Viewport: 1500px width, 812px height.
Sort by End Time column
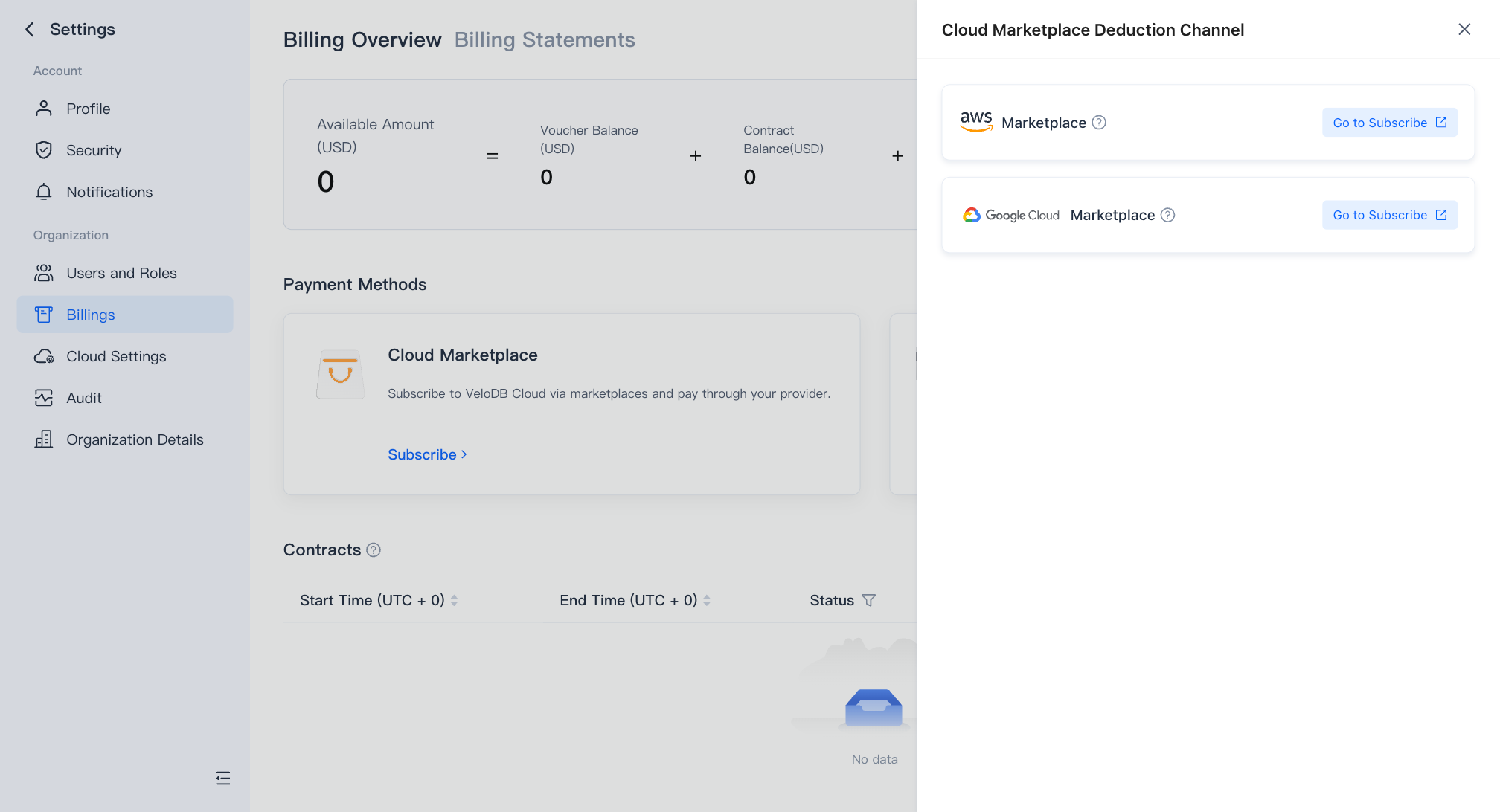click(x=707, y=600)
